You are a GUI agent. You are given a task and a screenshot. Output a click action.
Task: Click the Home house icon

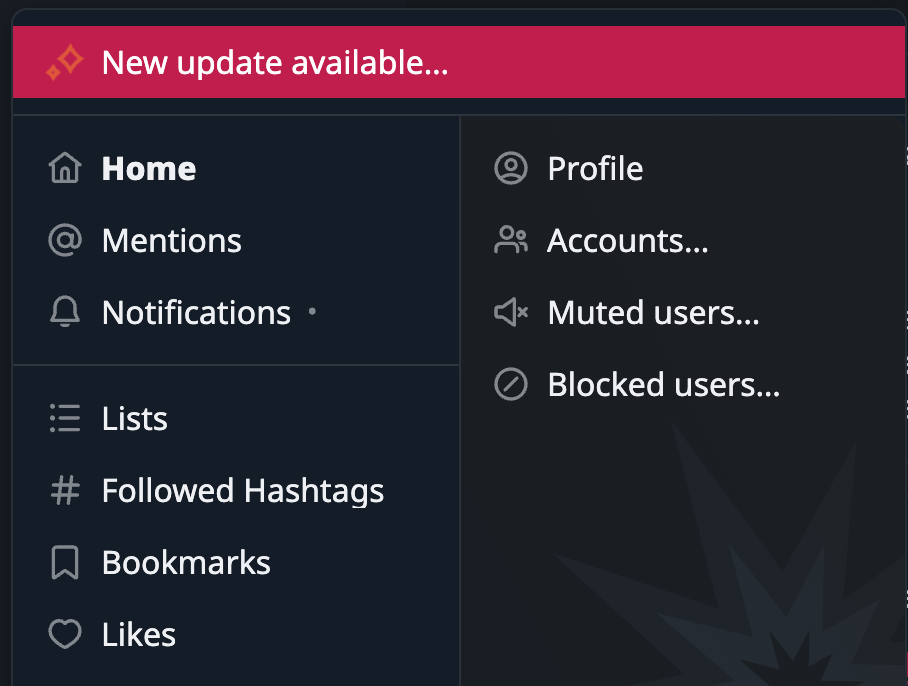tap(65, 168)
